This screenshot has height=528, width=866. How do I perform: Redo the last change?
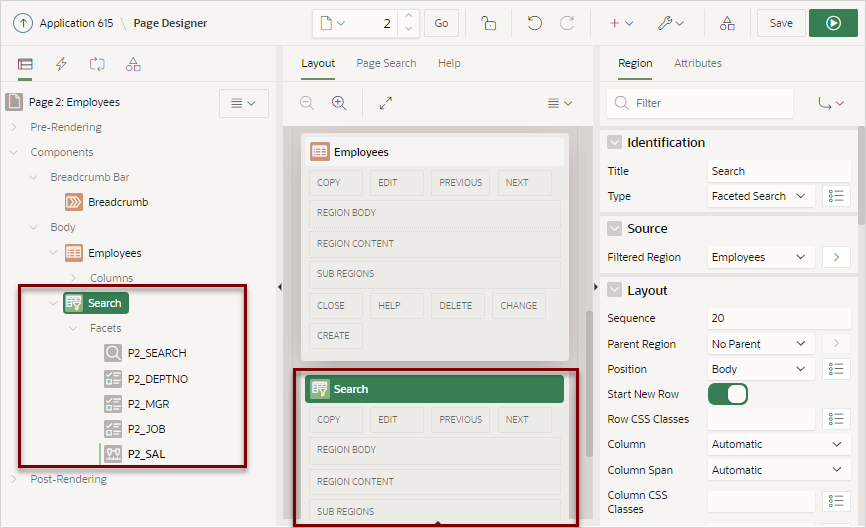[567, 23]
